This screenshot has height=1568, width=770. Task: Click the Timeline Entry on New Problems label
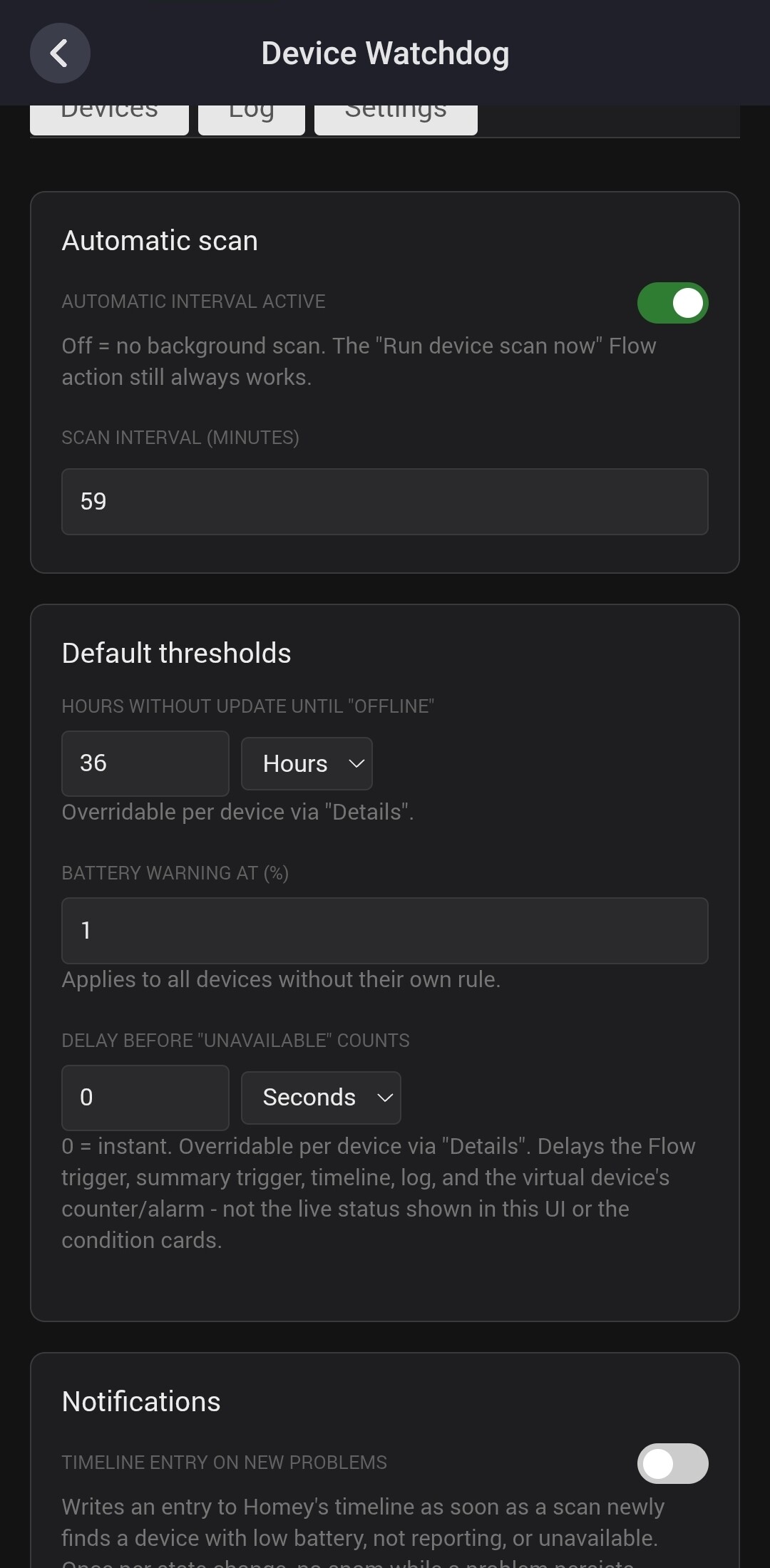[x=225, y=1463]
